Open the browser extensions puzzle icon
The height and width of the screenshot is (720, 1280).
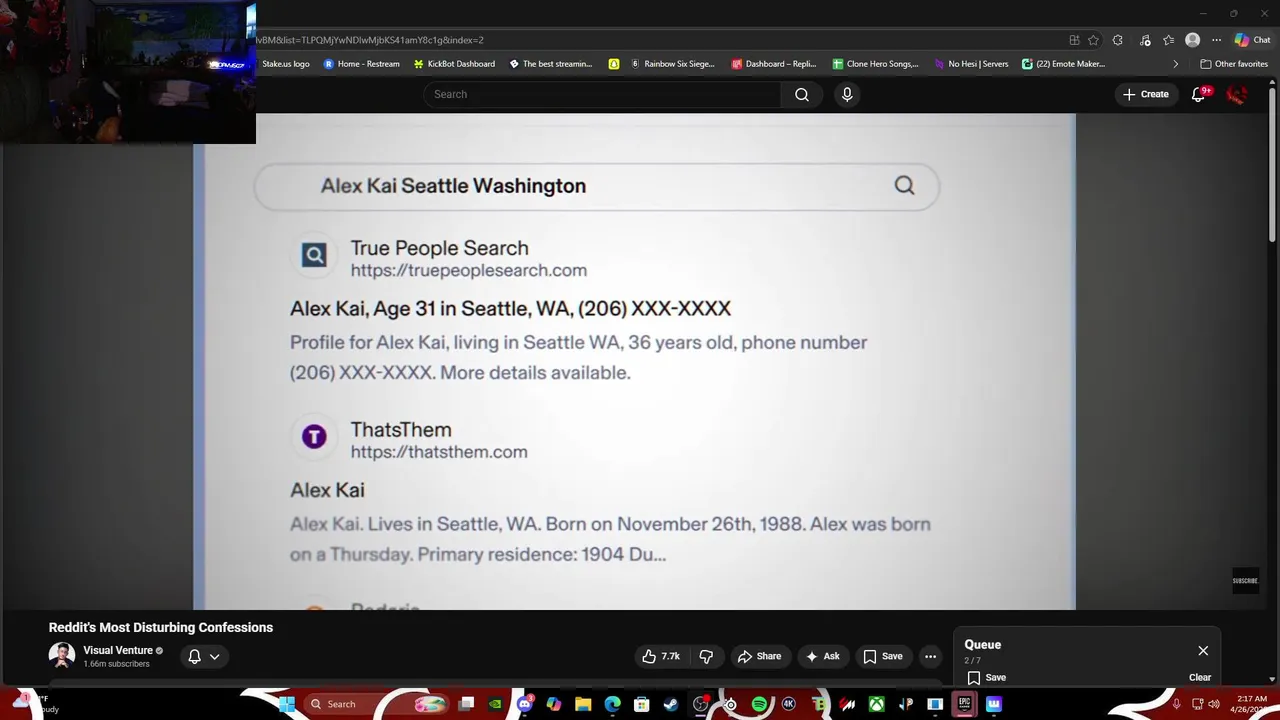[x=1117, y=40]
